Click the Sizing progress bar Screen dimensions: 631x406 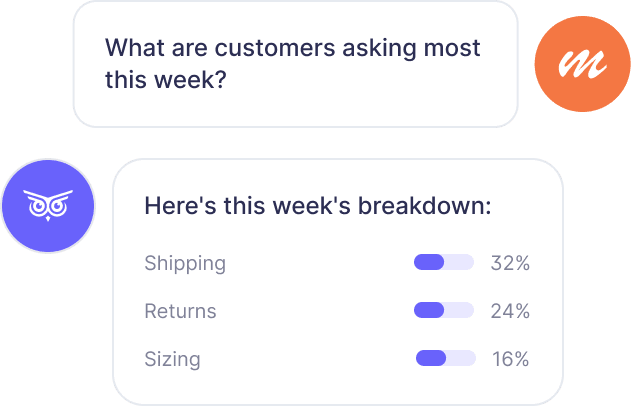pyautogui.click(x=446, y=358)
